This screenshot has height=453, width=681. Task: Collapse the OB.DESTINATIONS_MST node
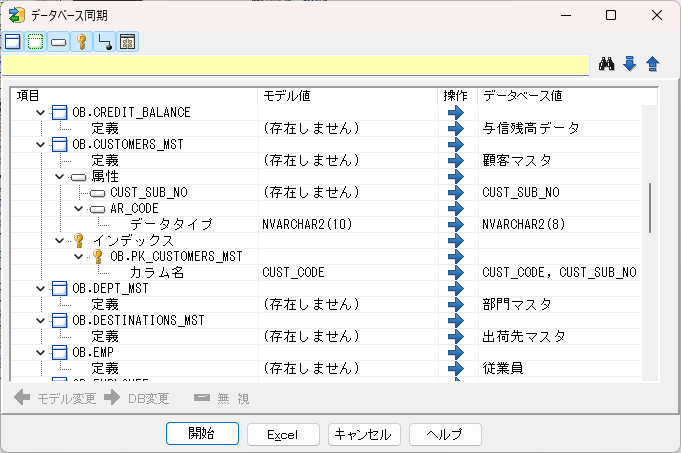(40, 321)
